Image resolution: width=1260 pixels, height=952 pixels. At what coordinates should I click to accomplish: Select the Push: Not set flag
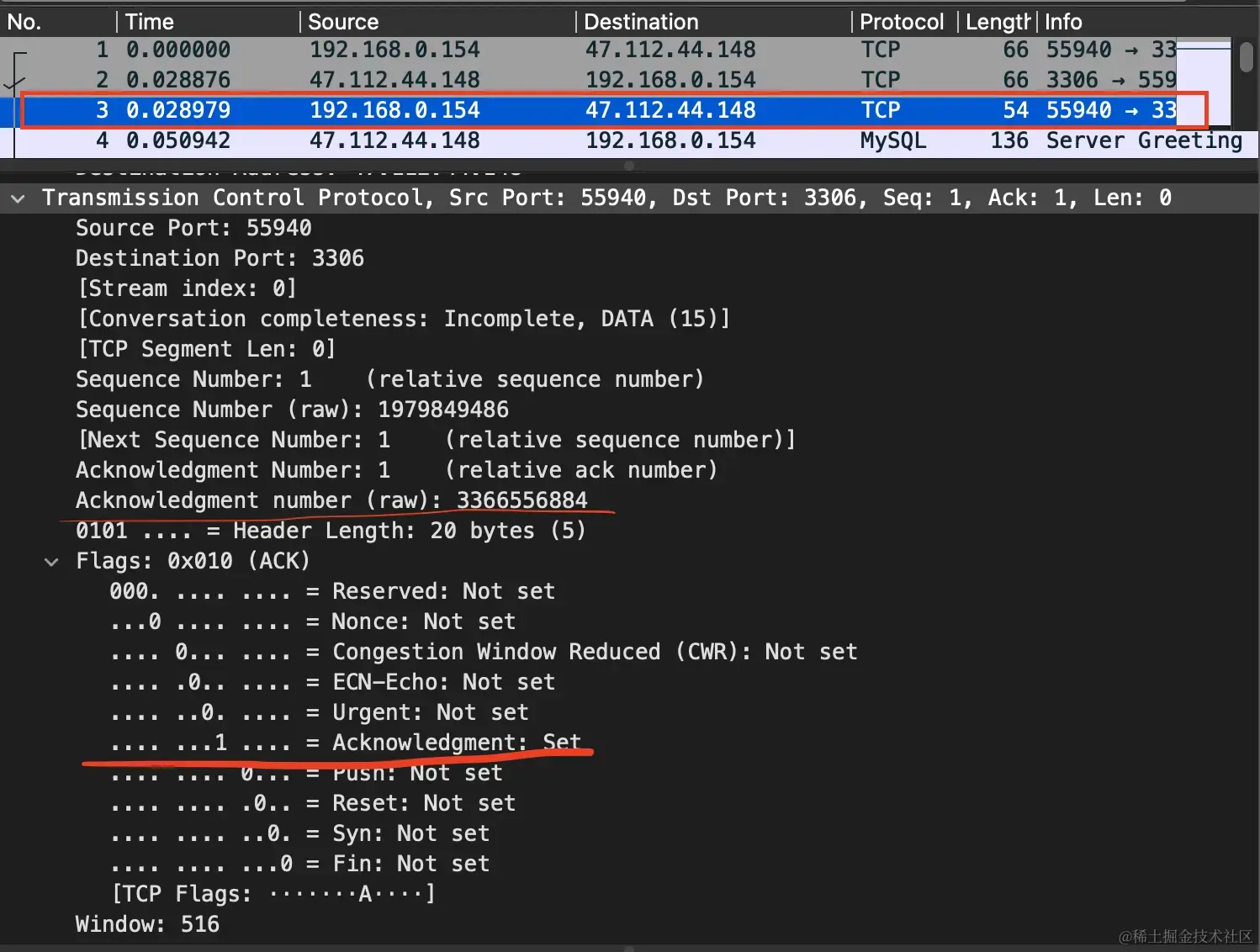tap(306, 773)
